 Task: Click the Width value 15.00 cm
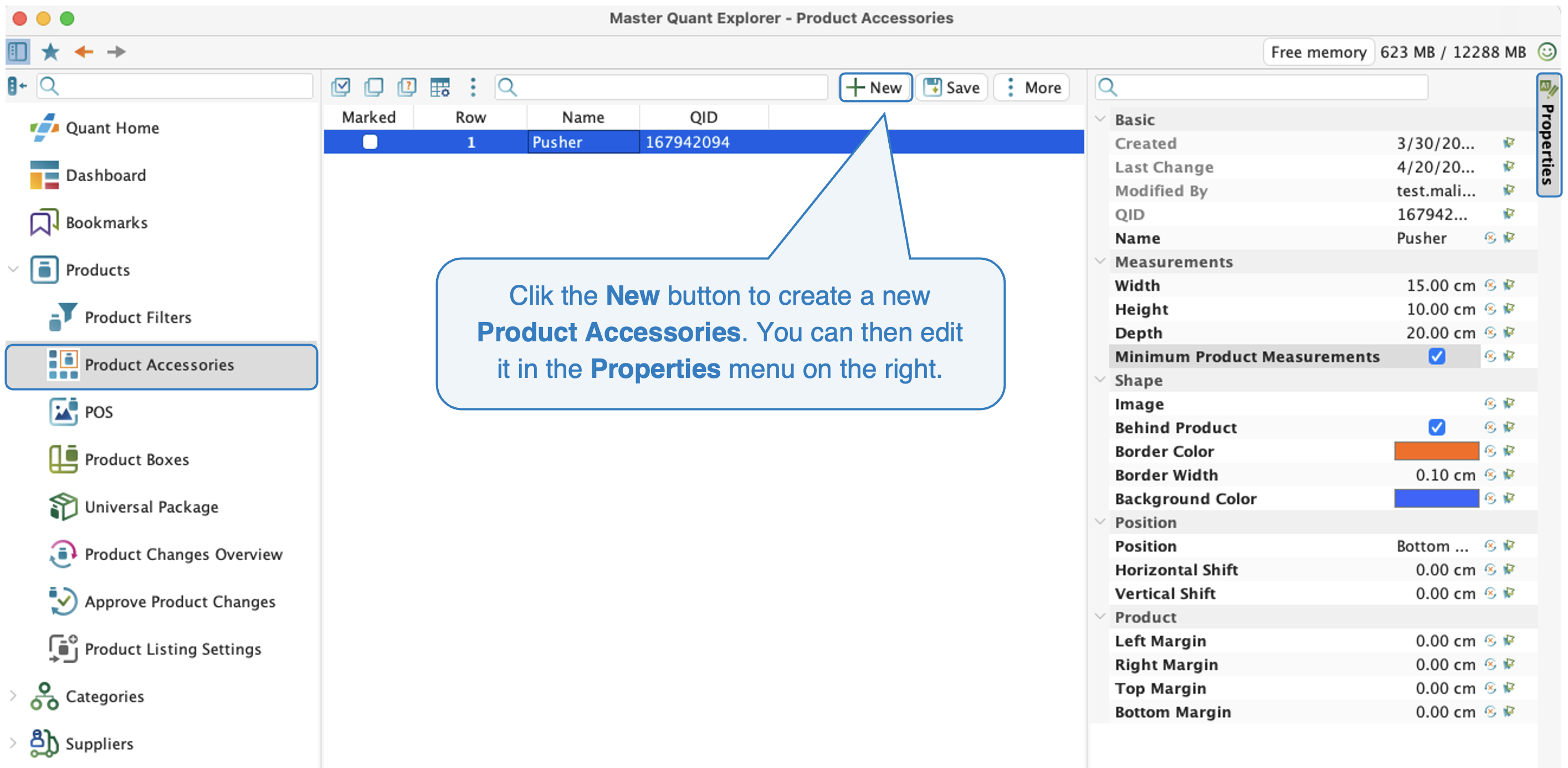(1440, 285)
